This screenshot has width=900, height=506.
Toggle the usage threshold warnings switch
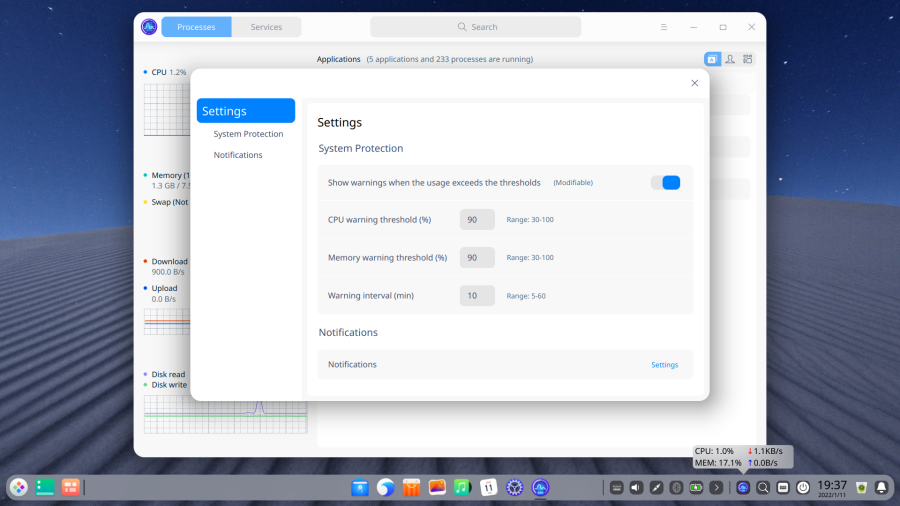(x=665, y=182)
